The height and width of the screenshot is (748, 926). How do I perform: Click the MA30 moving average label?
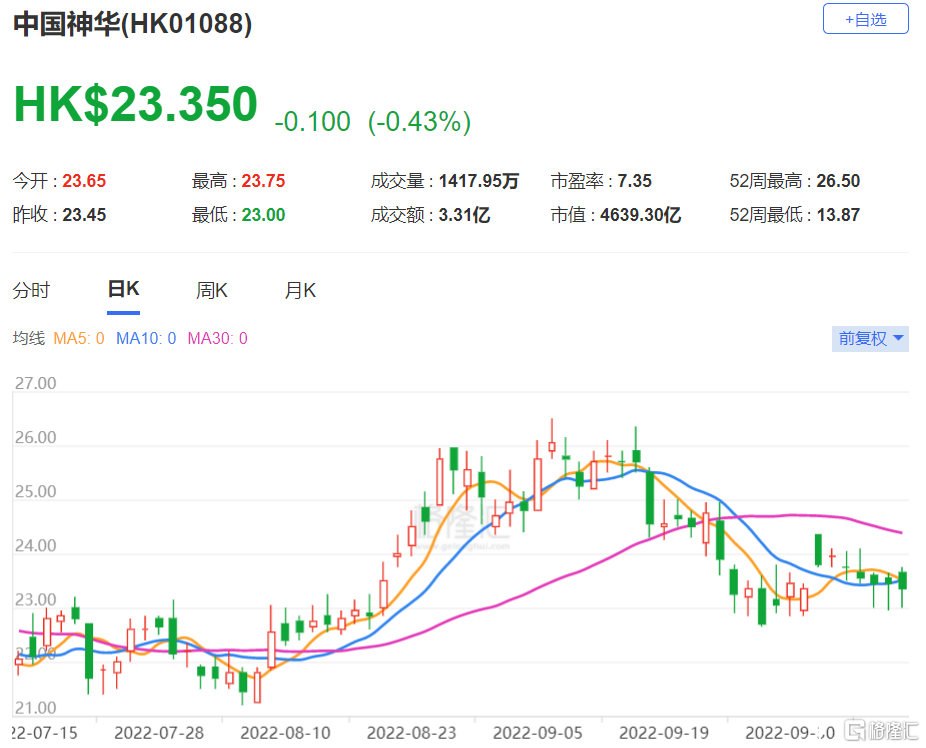217,338
